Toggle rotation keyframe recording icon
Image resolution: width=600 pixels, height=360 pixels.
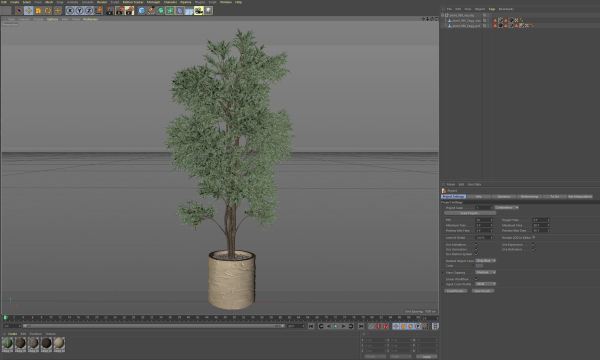[410, 326]
